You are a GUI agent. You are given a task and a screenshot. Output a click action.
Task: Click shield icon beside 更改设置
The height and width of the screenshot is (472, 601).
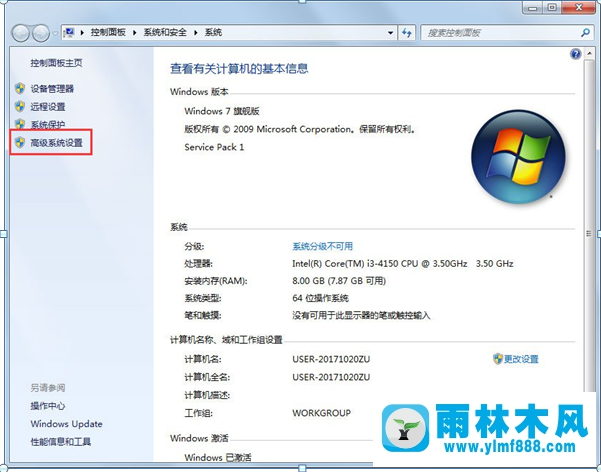(x=498, y=359)
